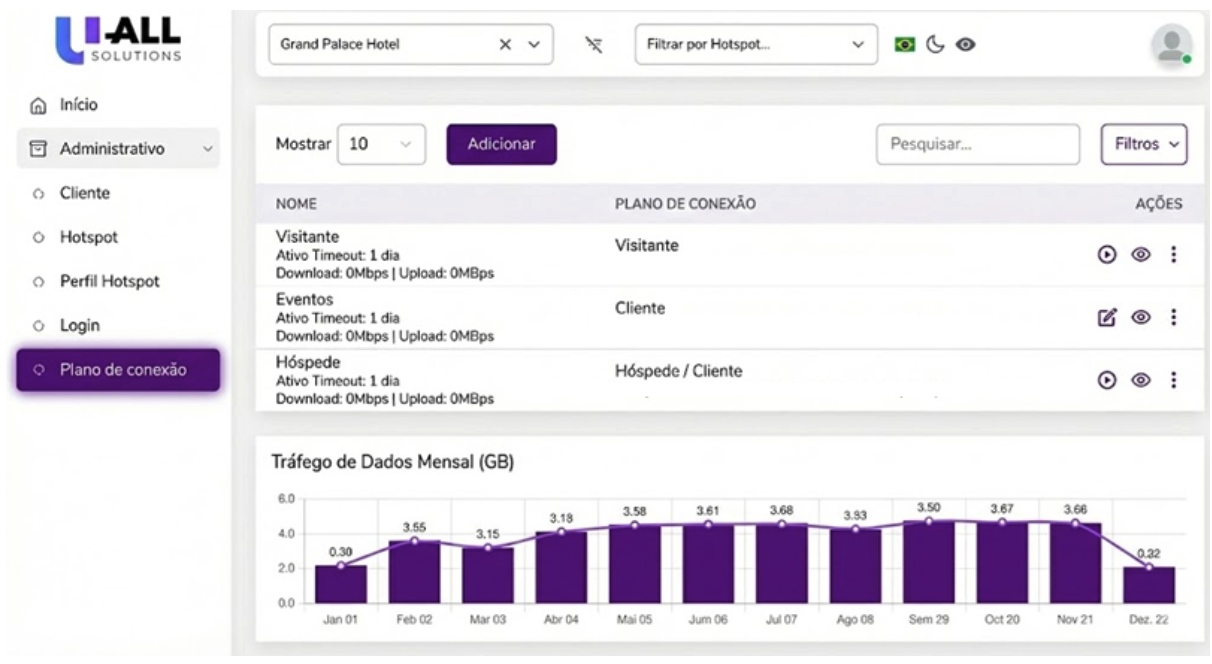This screenshot has width=1212, height=664.
Task: Toggle dark mode with the moon icon
Action: (936, 44)
